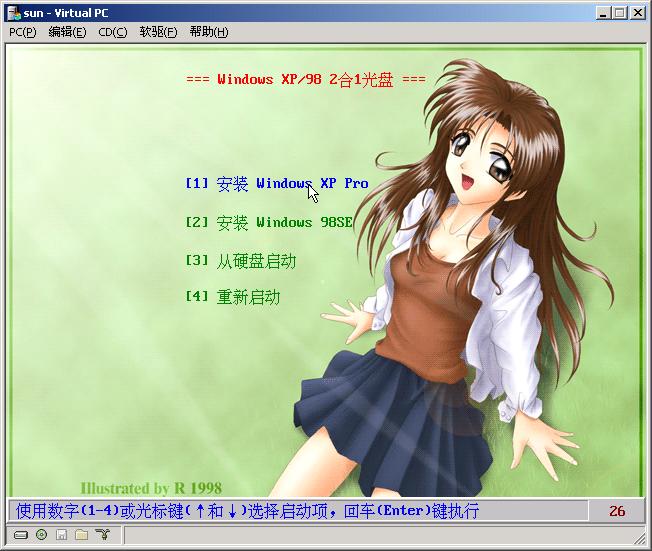652x551 pixels.
Task: Open the 帮助(H) help menu
Action: coord(209,32)
